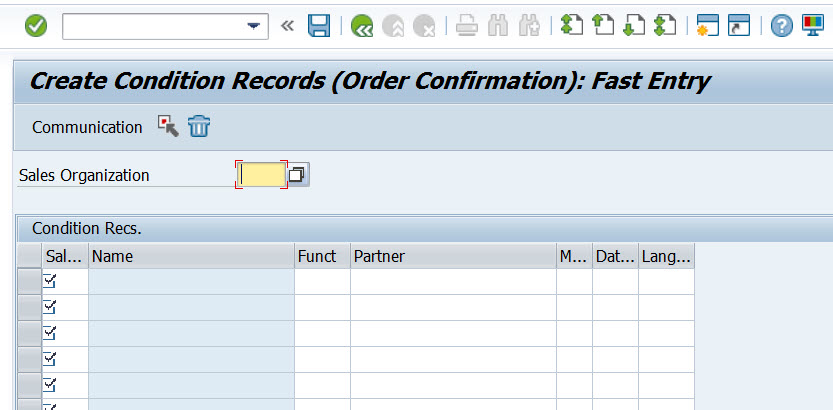Click the table select-all corner cell
Screen dimensions: 833x410
[x=29, y=256]
